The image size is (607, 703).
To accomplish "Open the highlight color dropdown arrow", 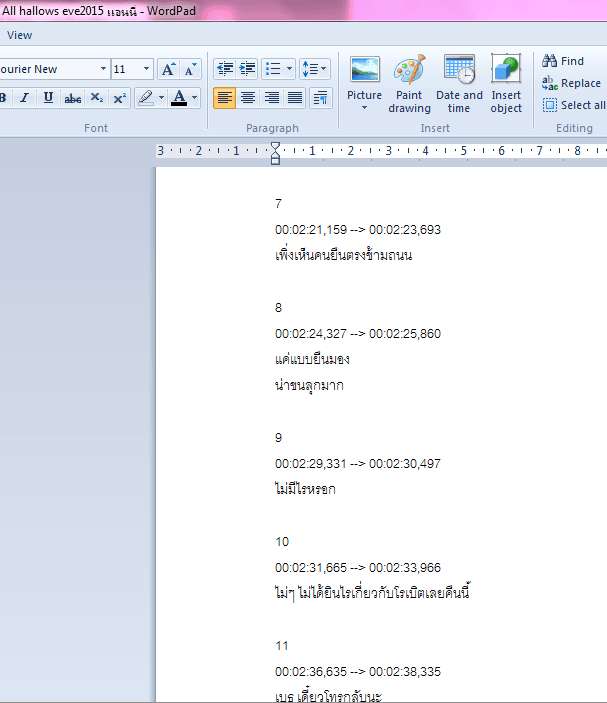I will 161,98.
